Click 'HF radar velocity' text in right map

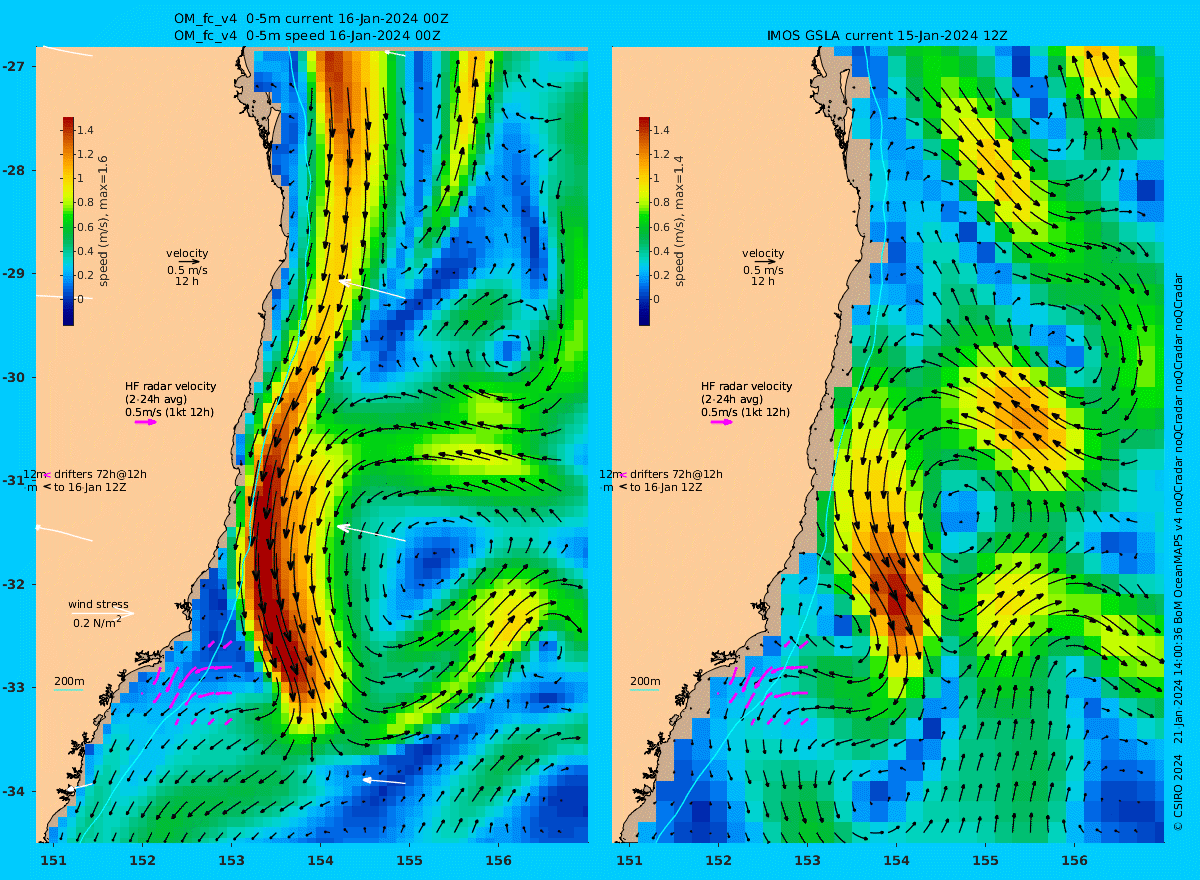point(746,386)
